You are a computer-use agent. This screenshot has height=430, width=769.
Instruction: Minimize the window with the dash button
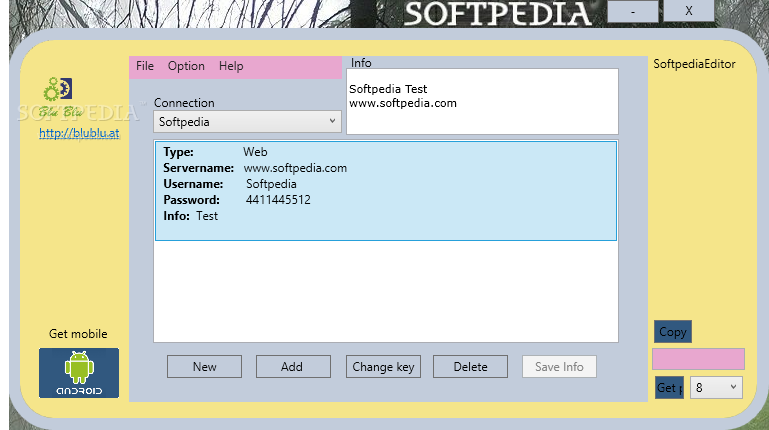[x=633, y=11]
